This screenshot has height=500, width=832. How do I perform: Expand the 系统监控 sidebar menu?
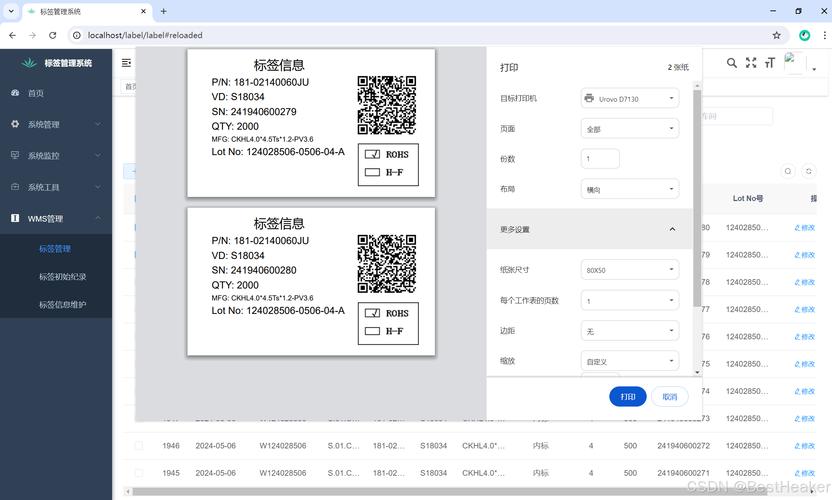point(56,156)
